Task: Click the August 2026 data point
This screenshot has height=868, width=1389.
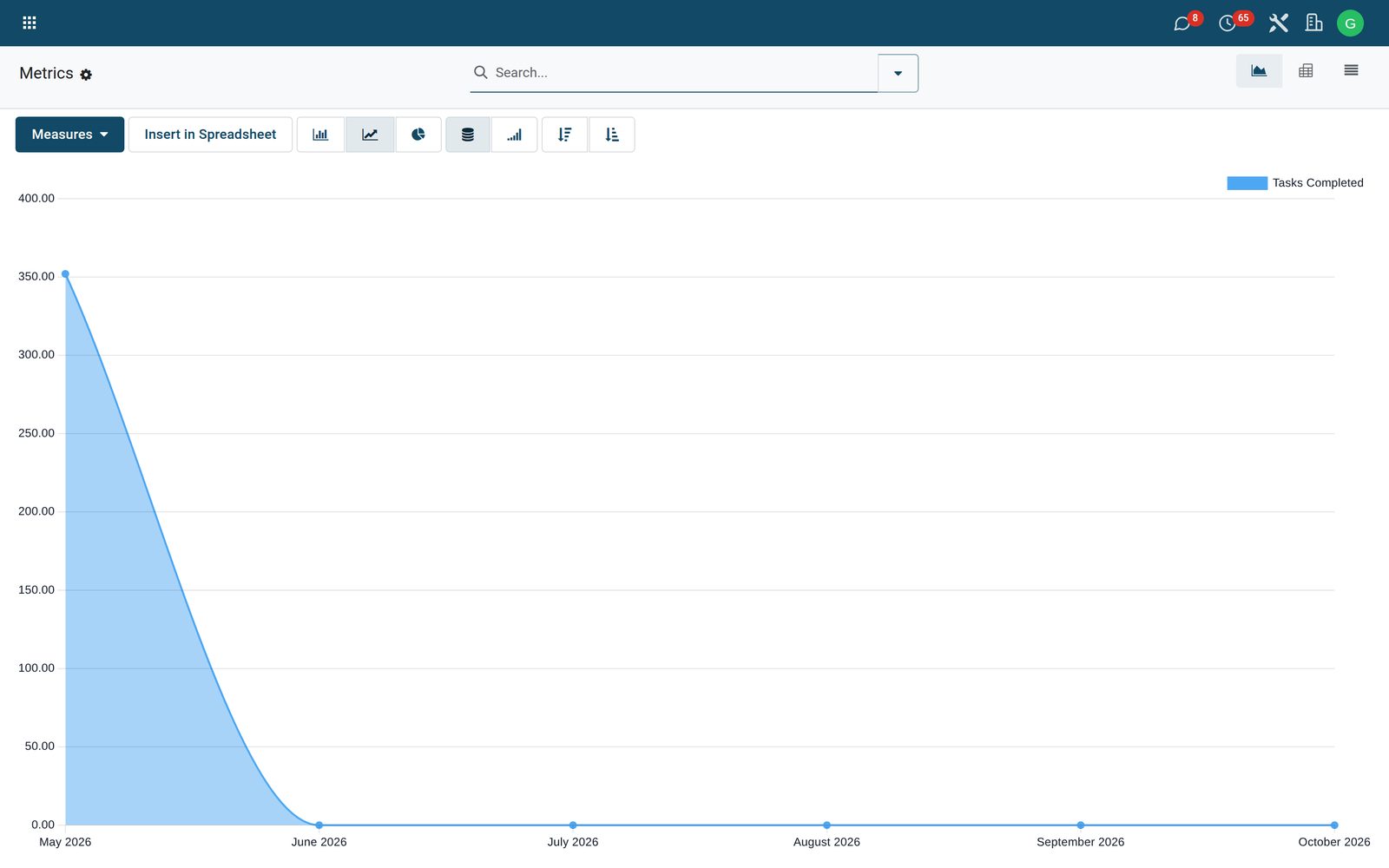Action: [x=826, y=825]
